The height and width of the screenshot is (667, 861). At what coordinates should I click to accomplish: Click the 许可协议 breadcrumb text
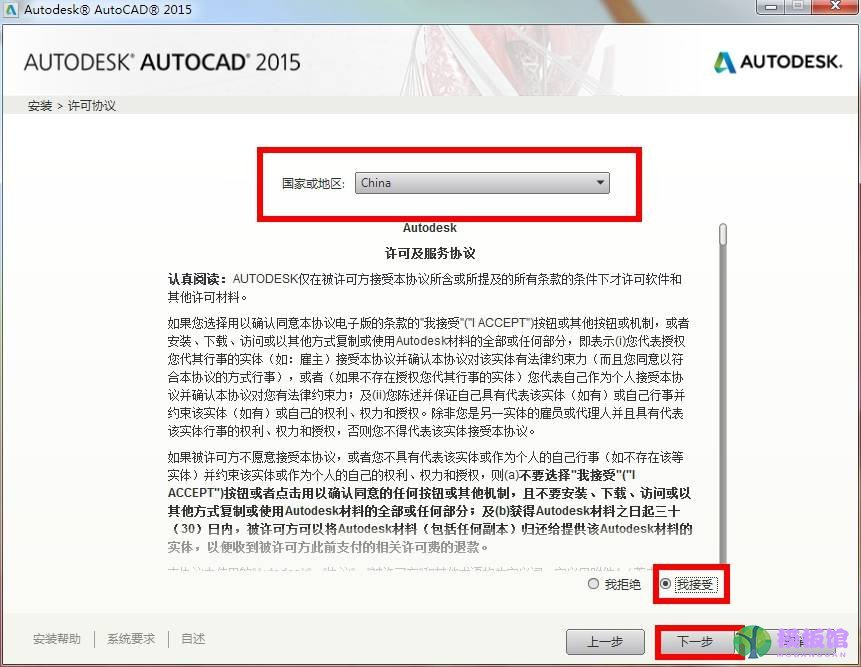92,105
